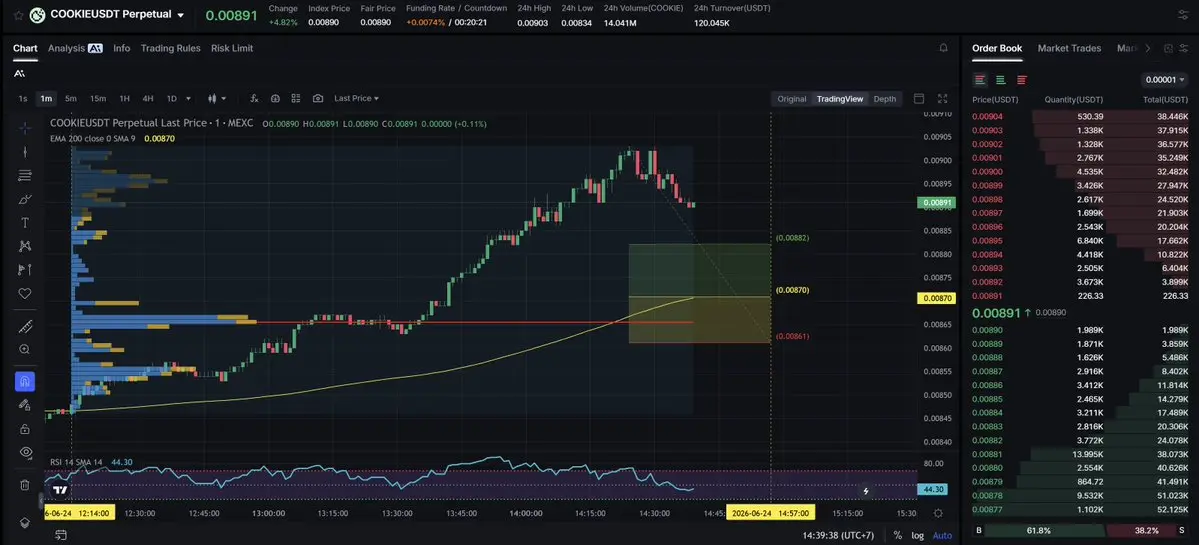Add COOKIEUSDT to favorites with star icon

click(18, 15)
